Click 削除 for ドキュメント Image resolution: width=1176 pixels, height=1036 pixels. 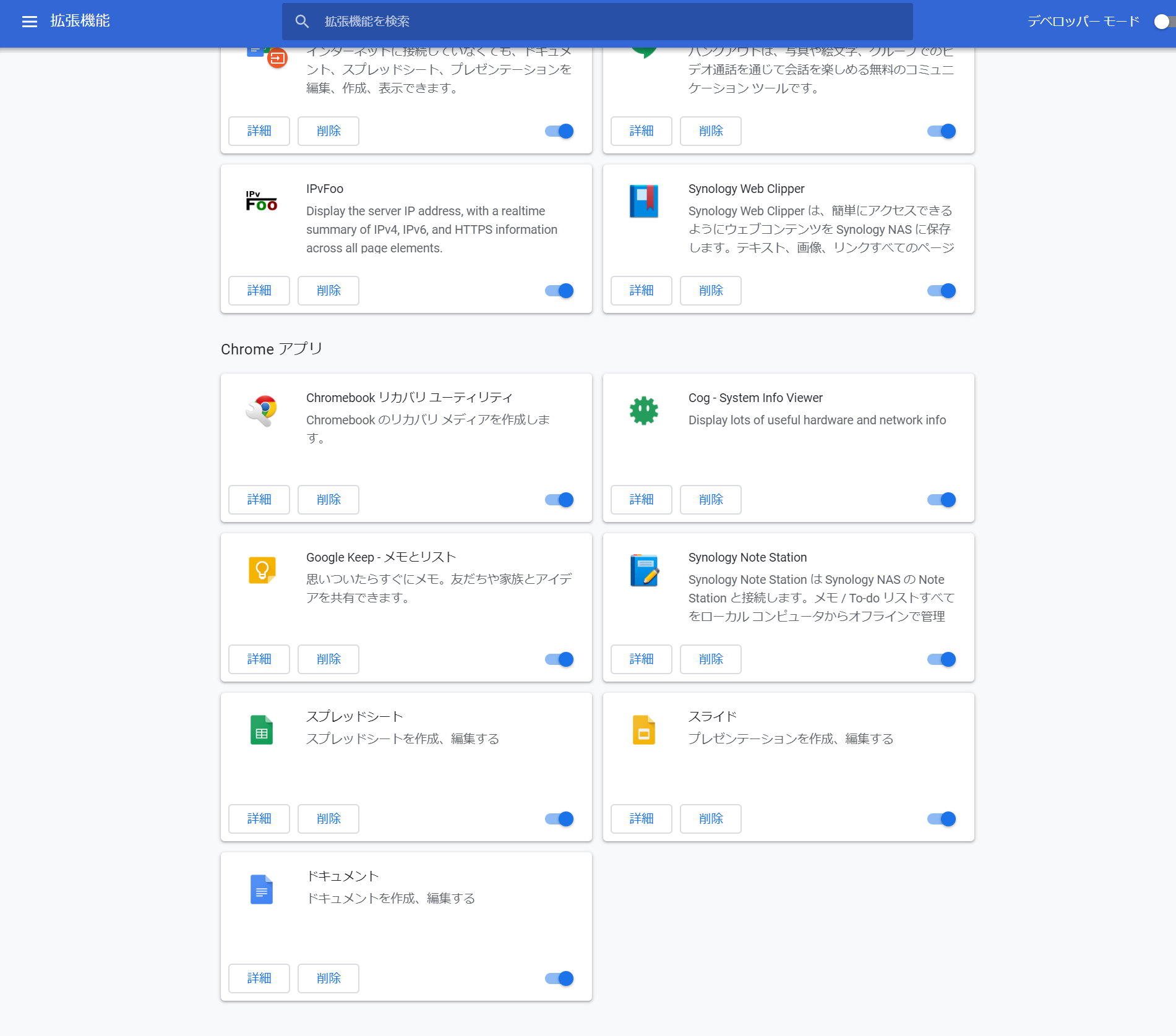tap(328, 978)
